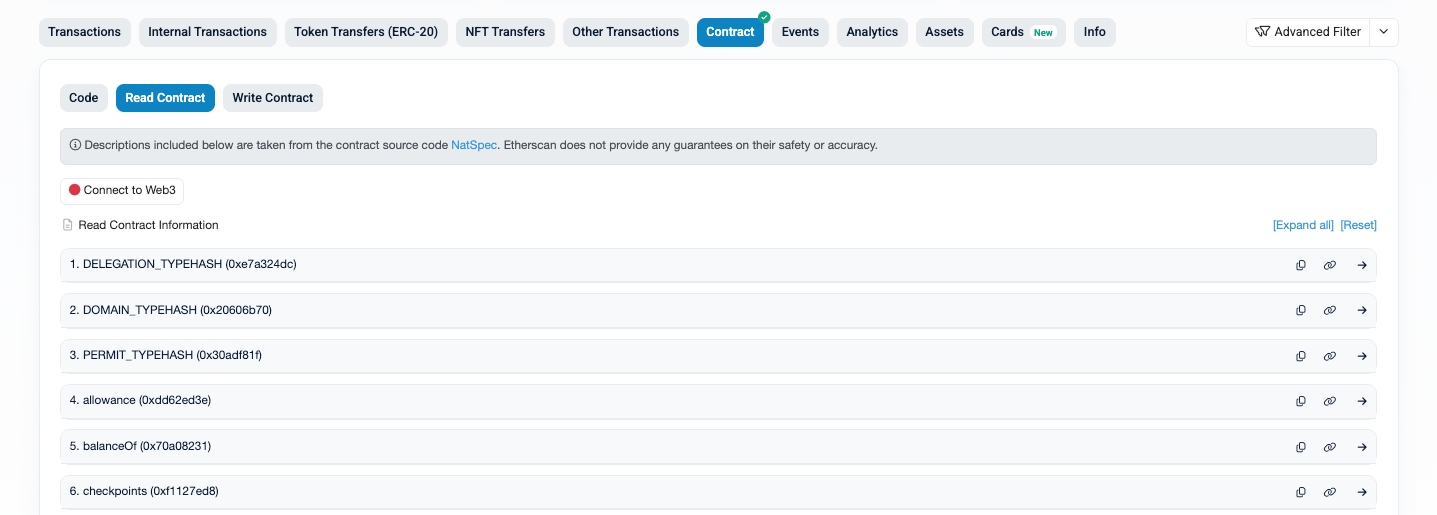Copy permalink for DOMAIN_TYPEHASH
The width and height of the screenshot is (1437, 515).
[x=1330, y=310]
